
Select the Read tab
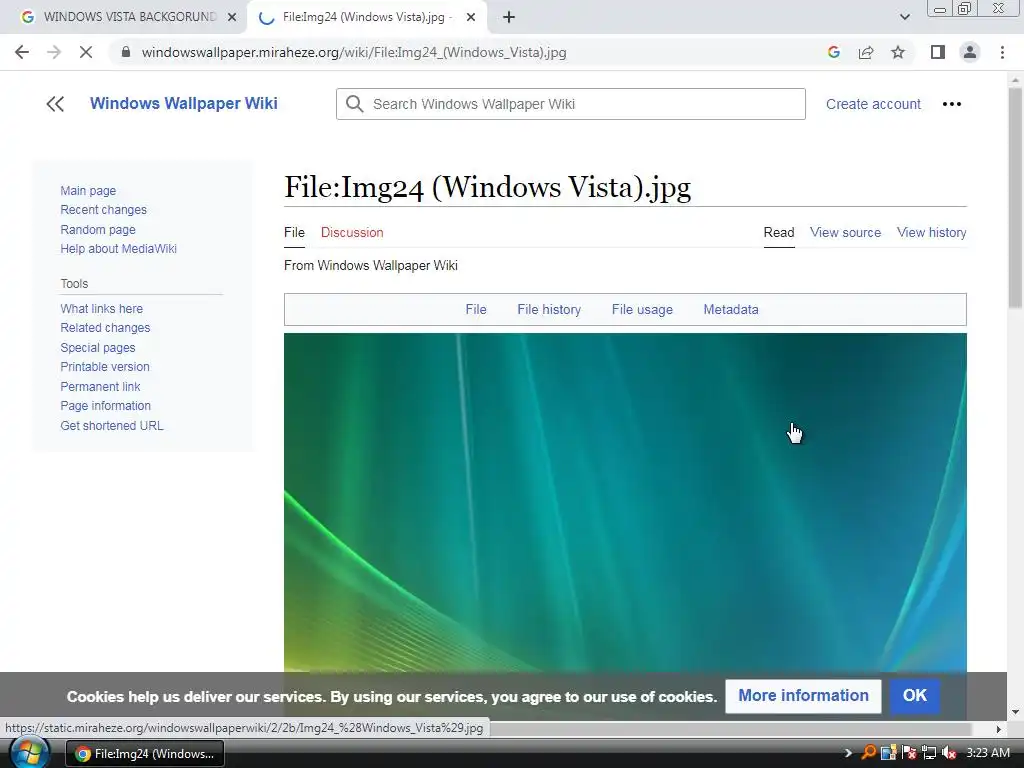pyautogui.click(x=779, y=232)
